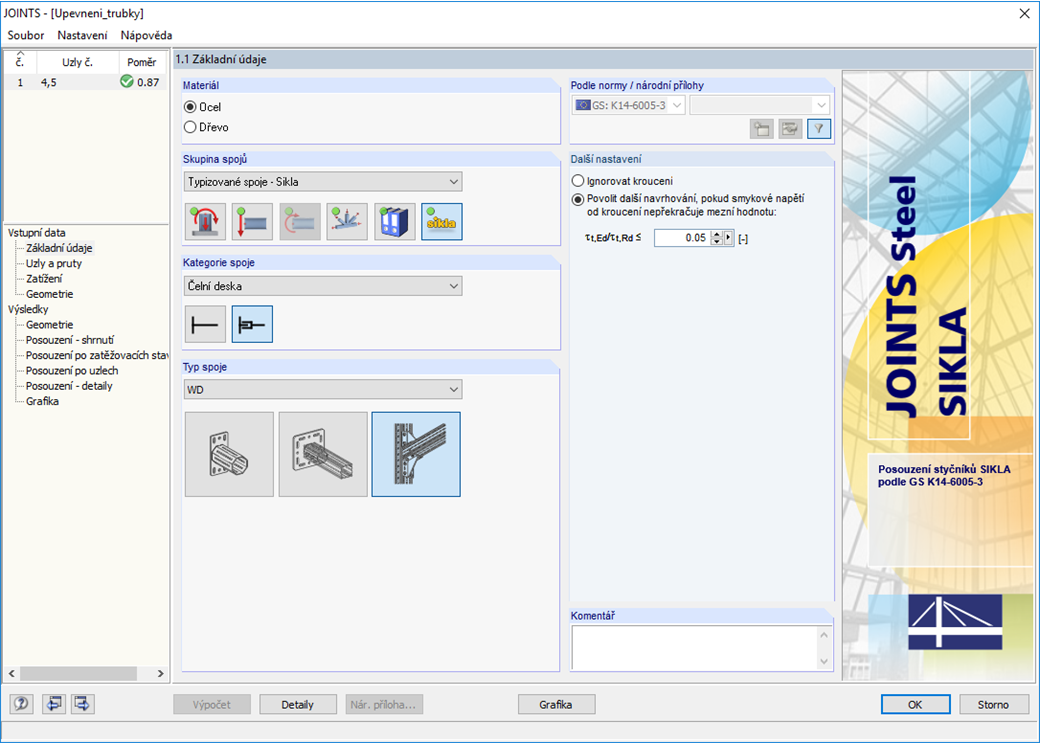Click the Nár. příloha... button
Screen dimensions: 1040x744
pyautogui.click(x=383, y=704)
